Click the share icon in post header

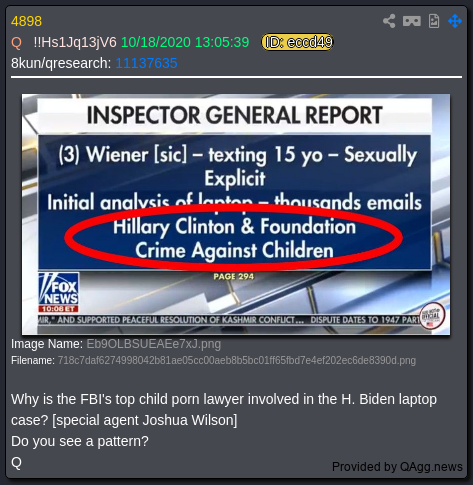[x=389, y=21]
